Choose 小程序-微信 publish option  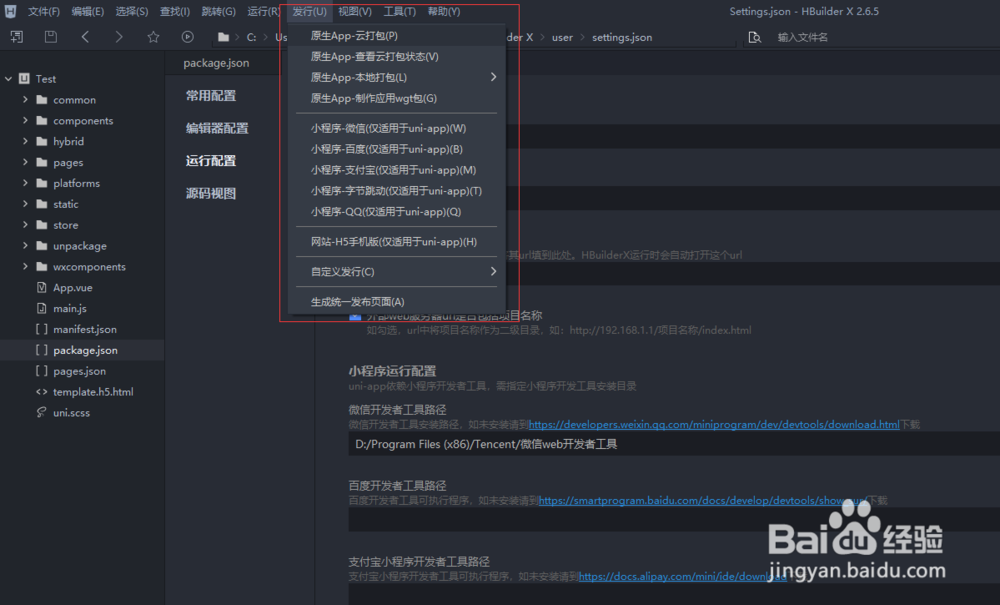pos(397,128)
